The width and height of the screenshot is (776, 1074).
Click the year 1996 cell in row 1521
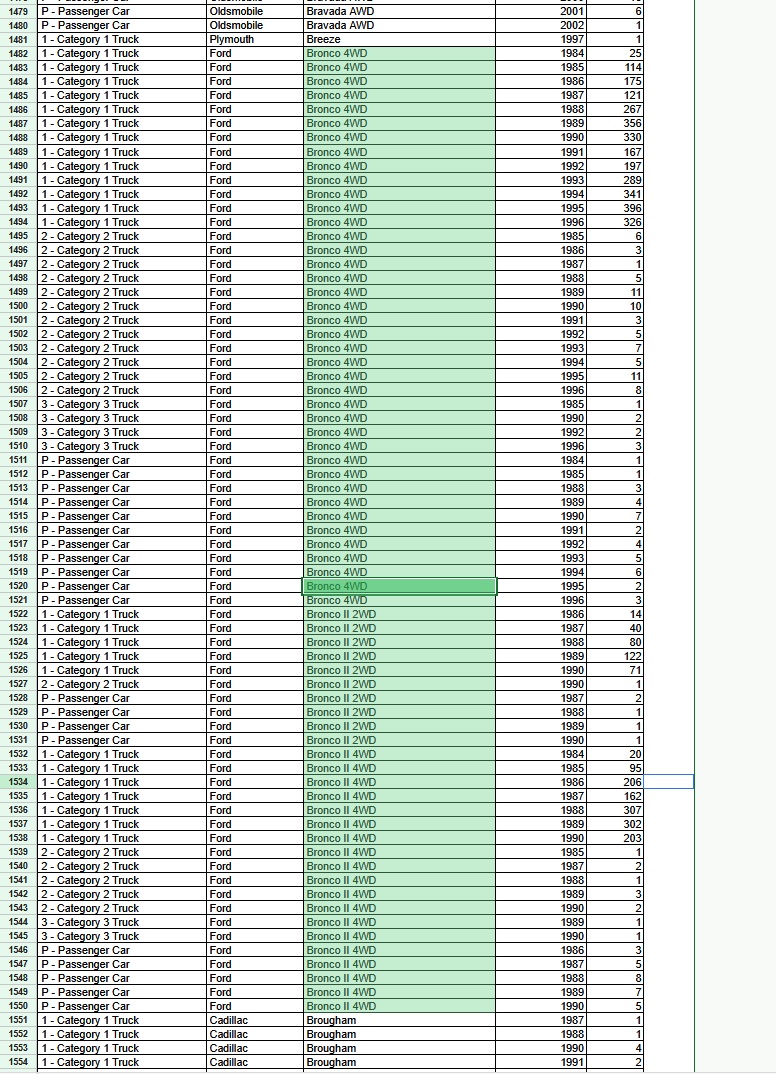(541, 600)
